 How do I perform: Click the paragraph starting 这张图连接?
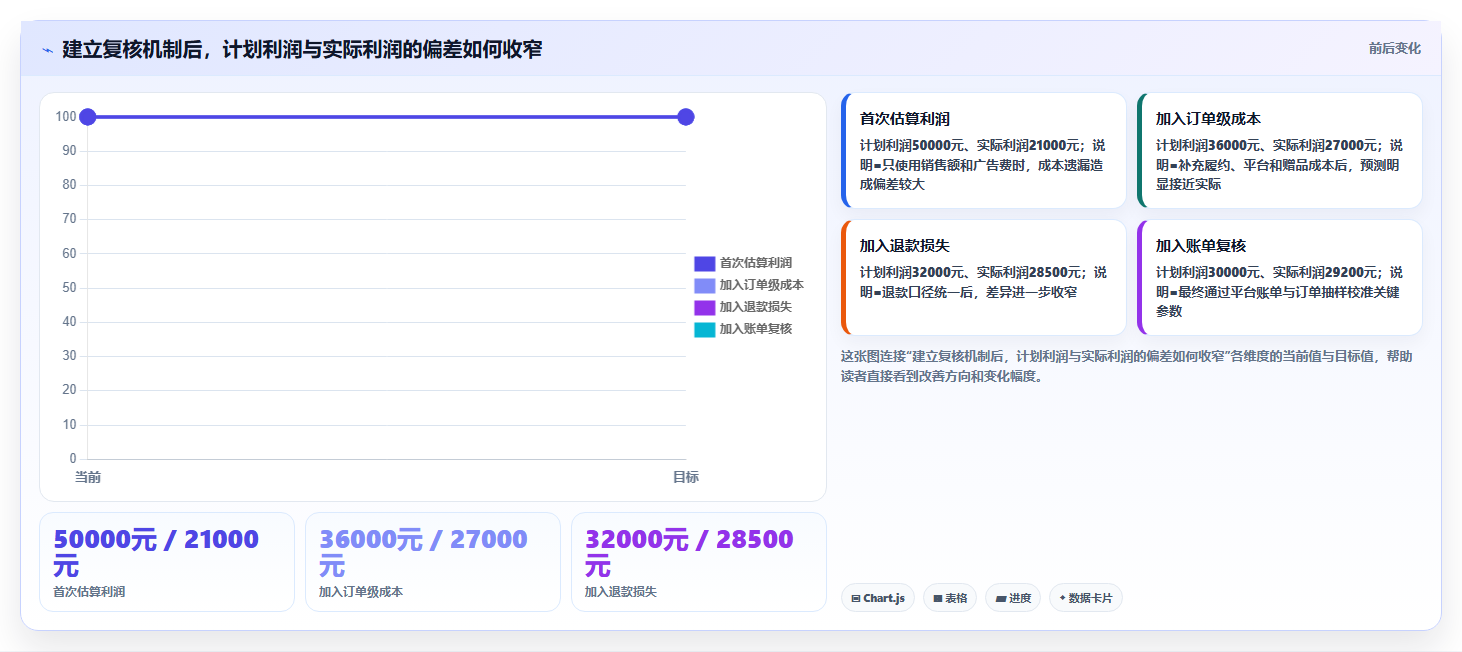[x=1127, y=366]
